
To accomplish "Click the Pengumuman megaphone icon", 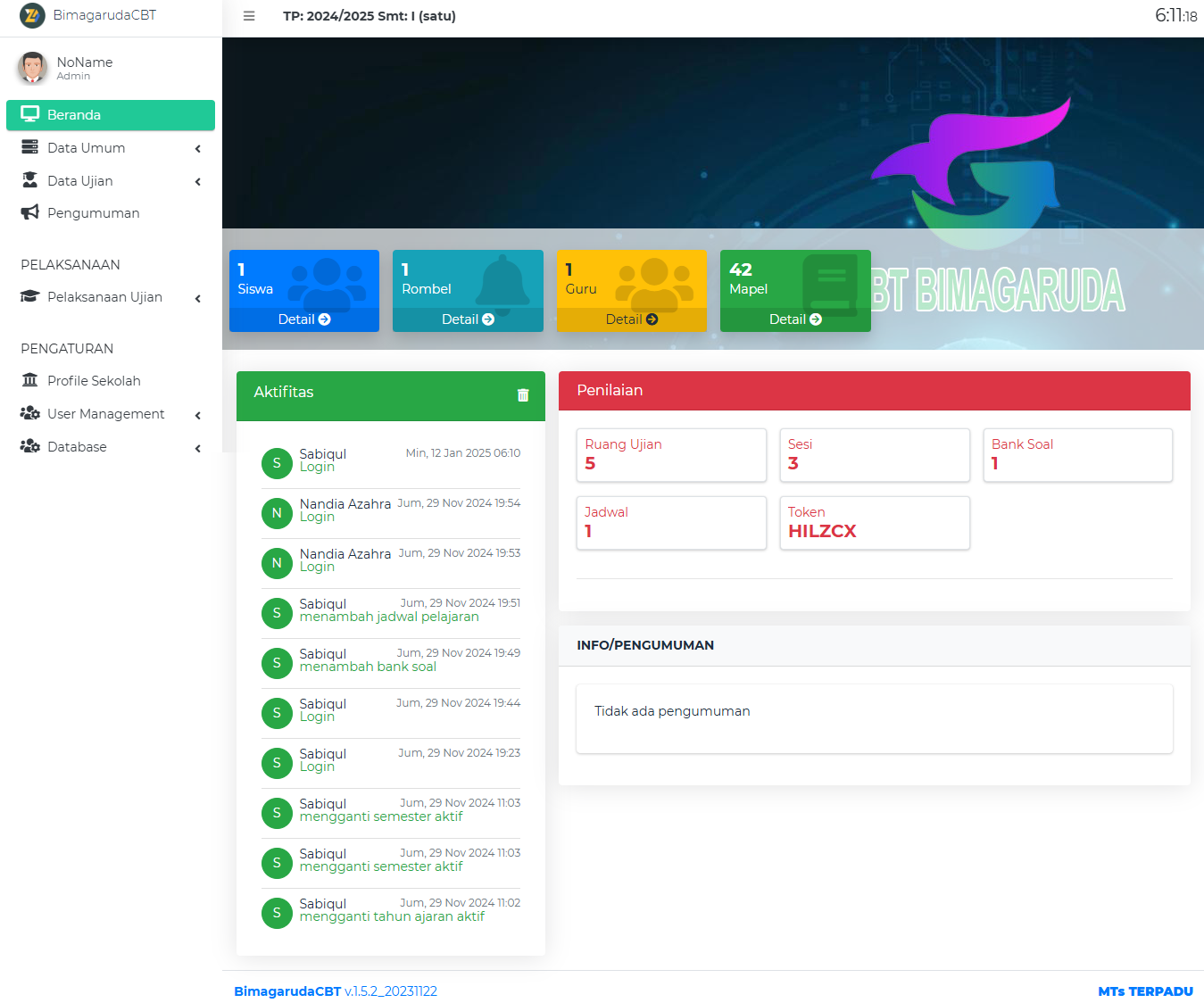I will 29,212.
